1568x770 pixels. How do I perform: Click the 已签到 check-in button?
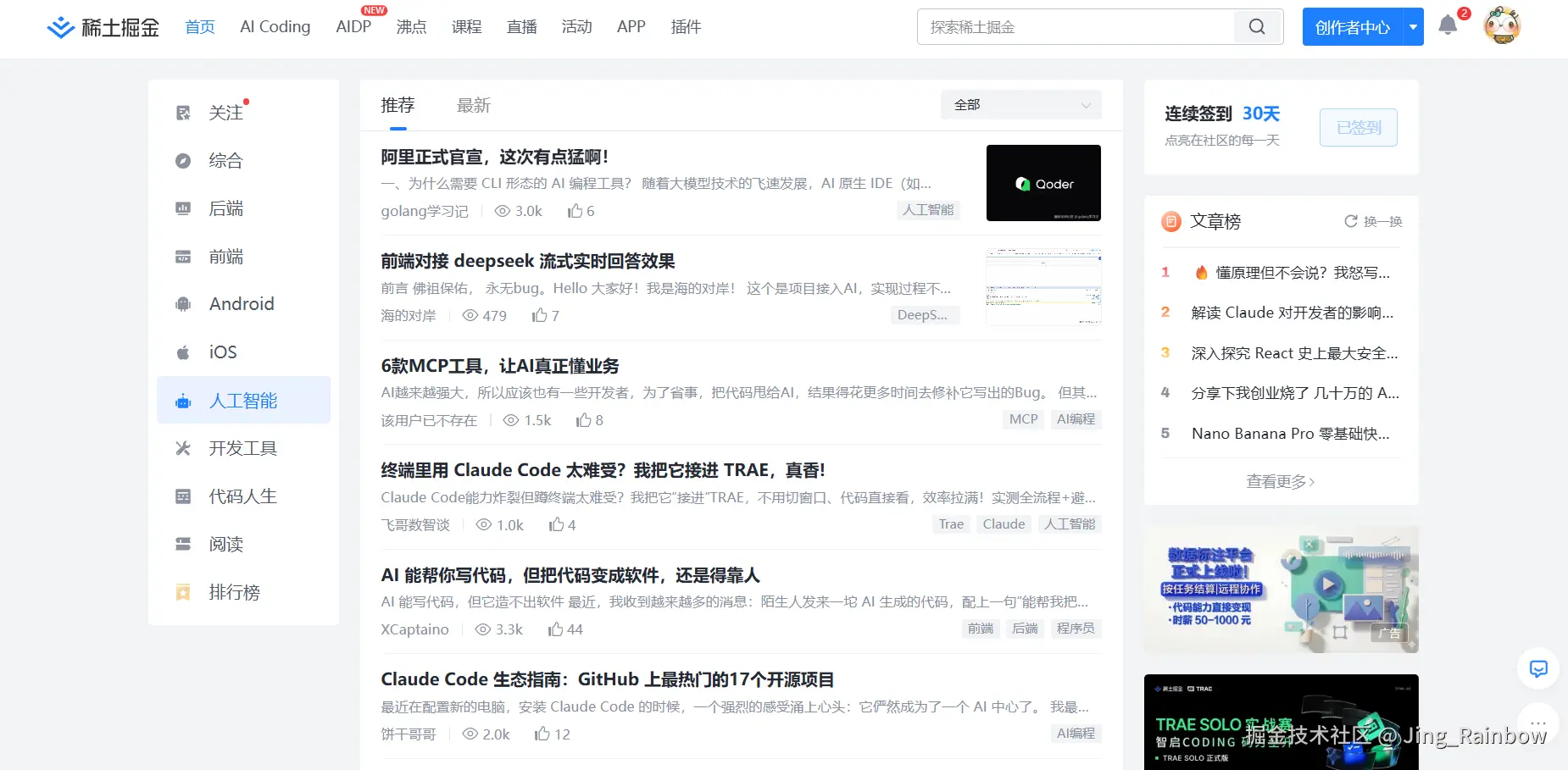[x=1358, y=128]
